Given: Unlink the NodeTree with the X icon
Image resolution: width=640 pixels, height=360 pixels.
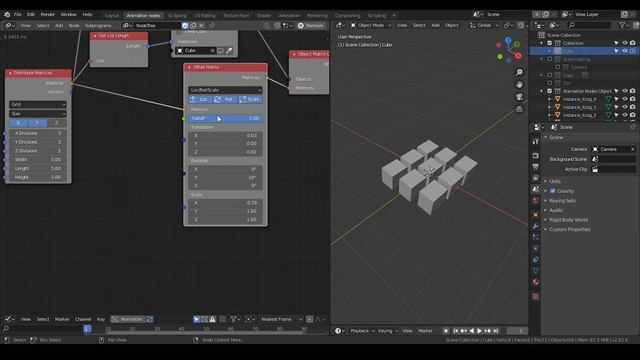Looking at the screenshot, I should (201, 25).
